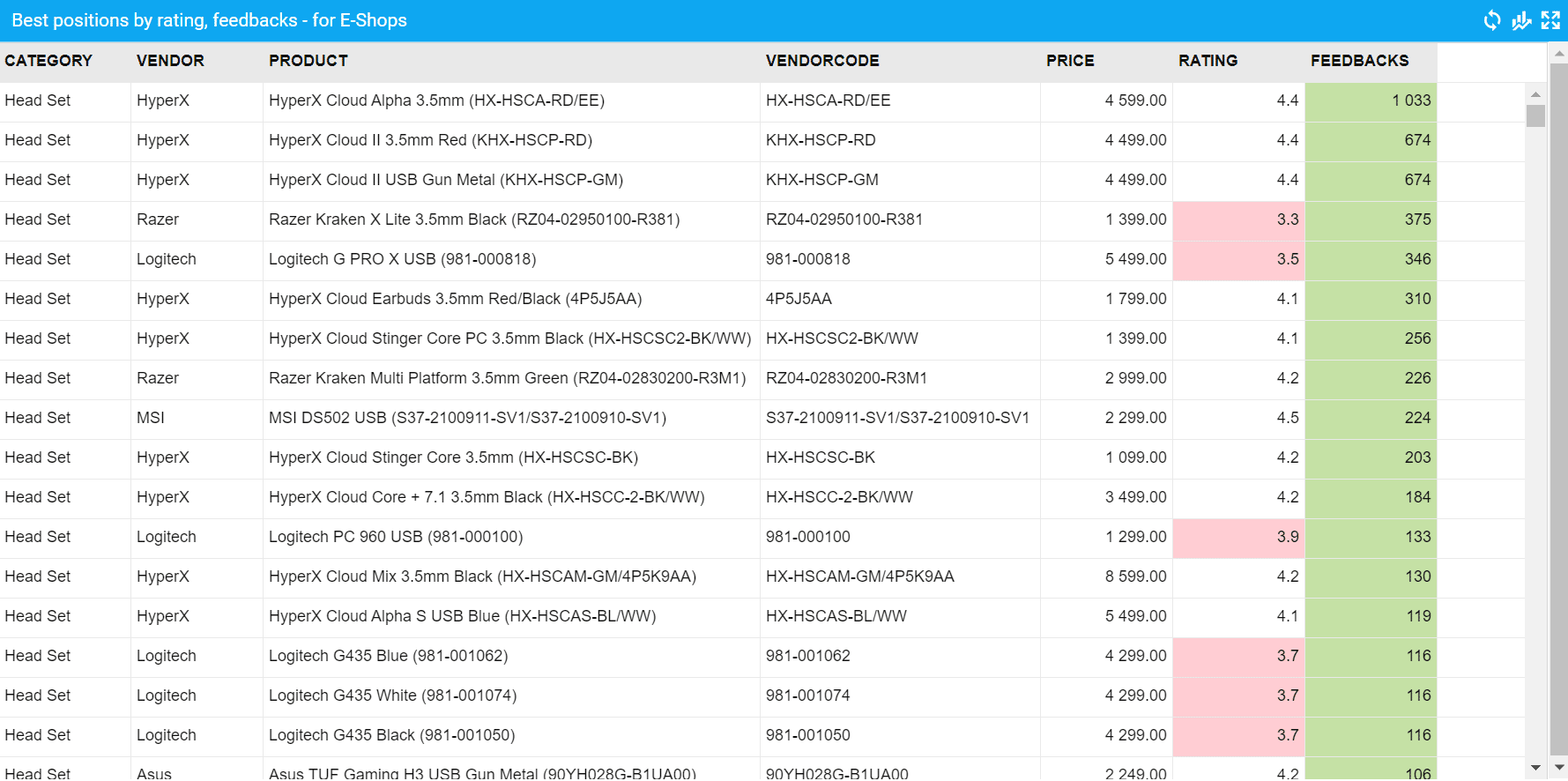Select vendor code RZ04-02830200-R3M1

846,378
